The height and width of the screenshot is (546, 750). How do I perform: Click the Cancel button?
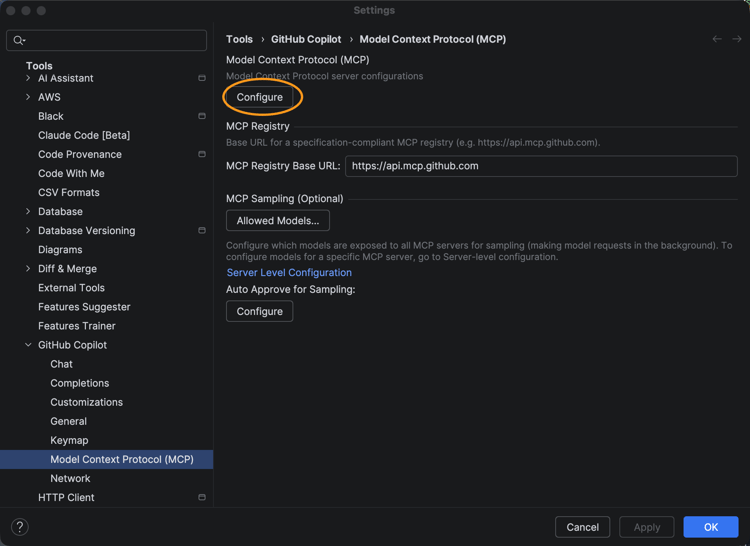coord(582,527)
